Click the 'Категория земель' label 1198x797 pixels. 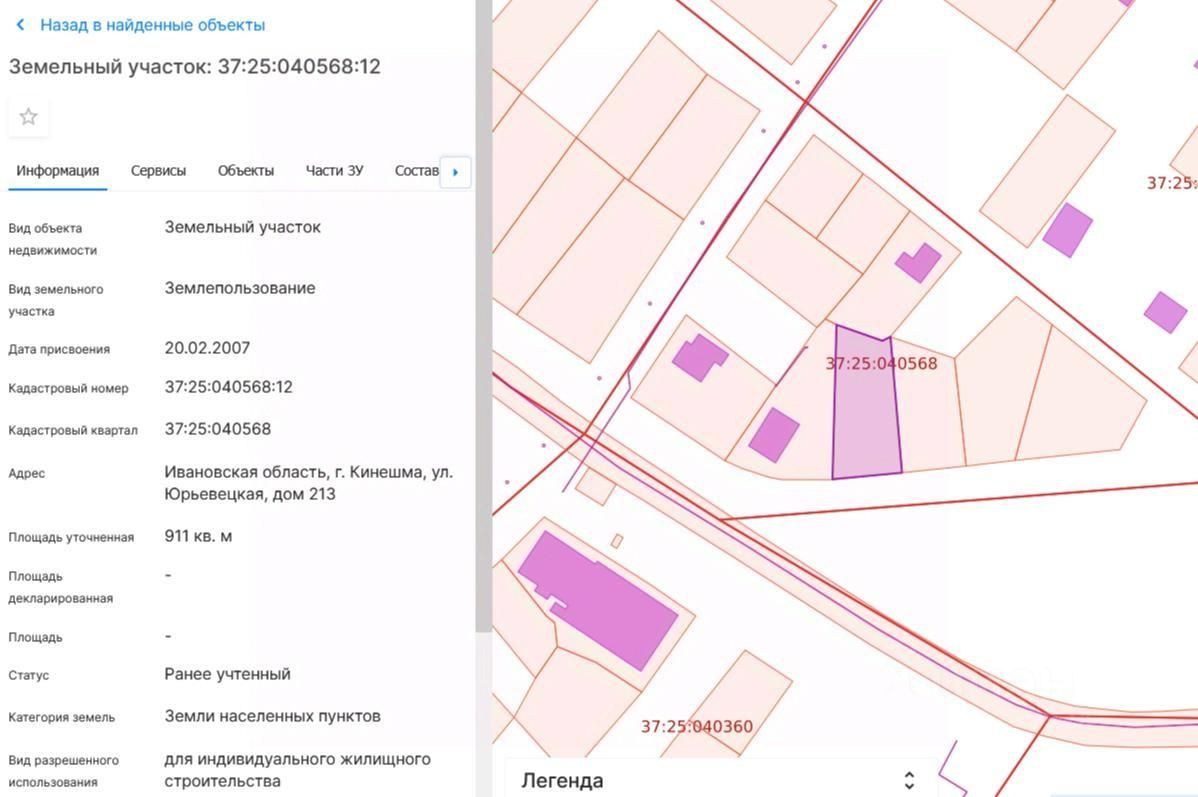coord(62,718)
